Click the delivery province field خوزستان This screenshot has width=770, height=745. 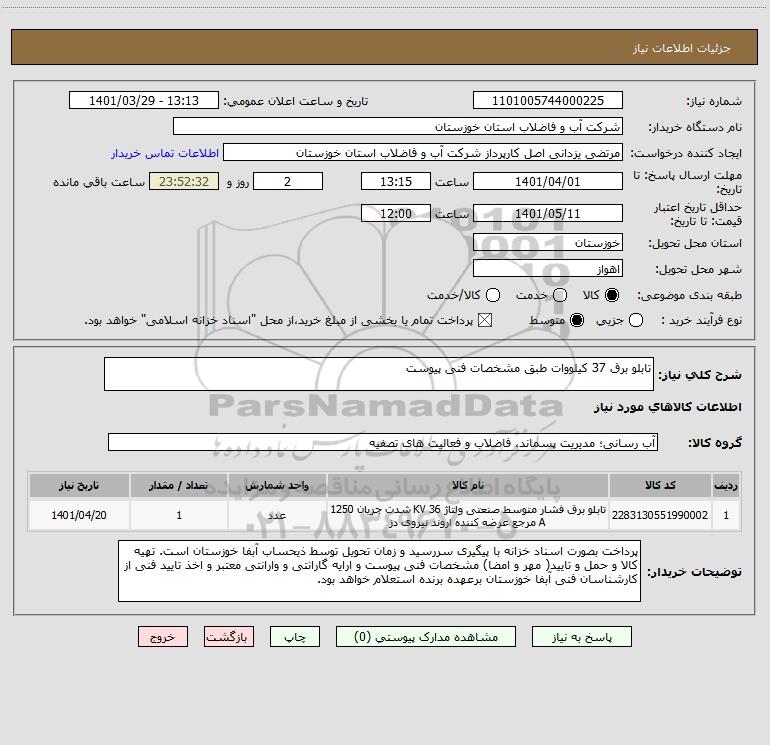(x=548, y=243)
